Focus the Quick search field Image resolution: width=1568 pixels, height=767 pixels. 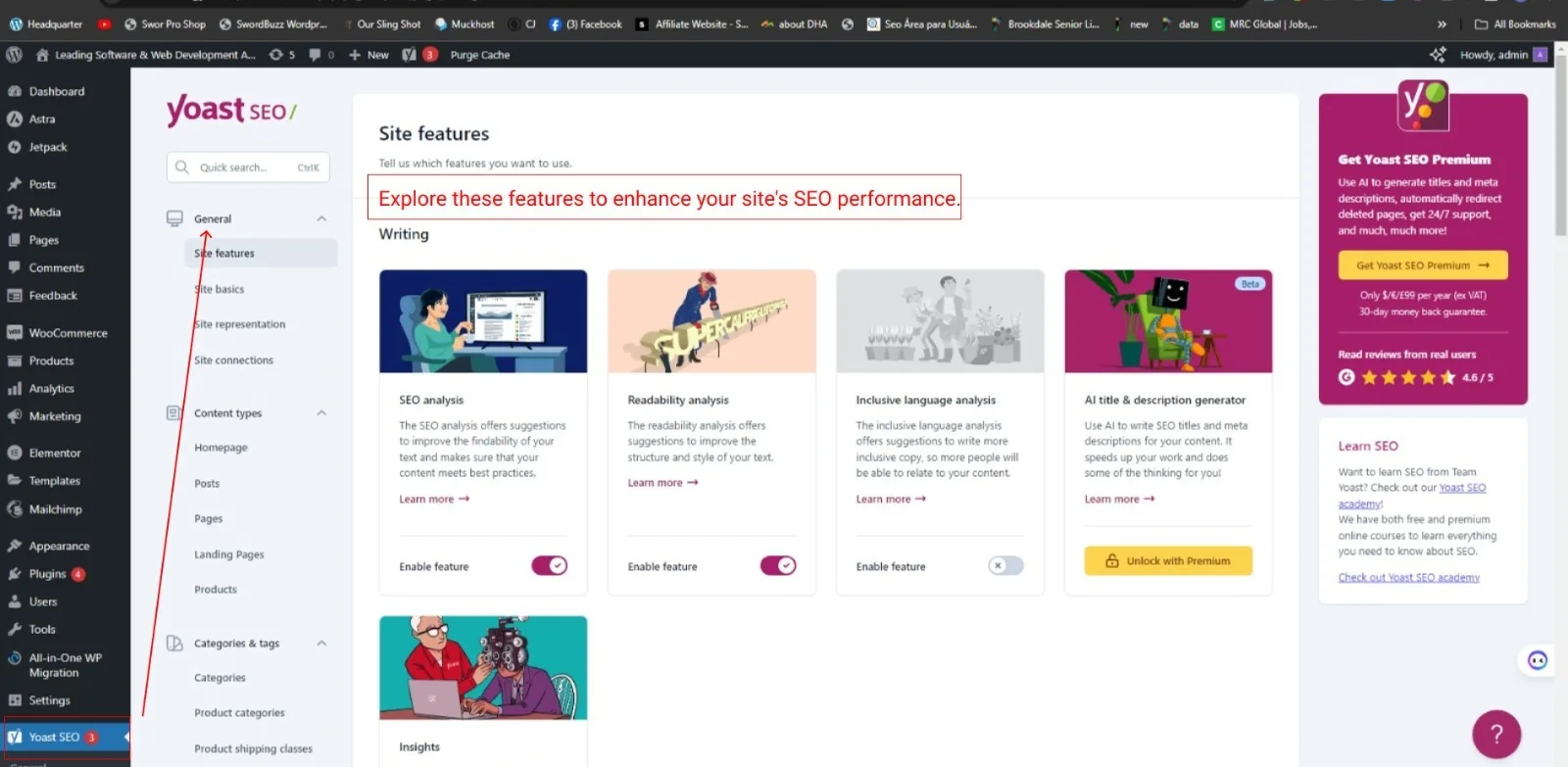tap(248, 168)
